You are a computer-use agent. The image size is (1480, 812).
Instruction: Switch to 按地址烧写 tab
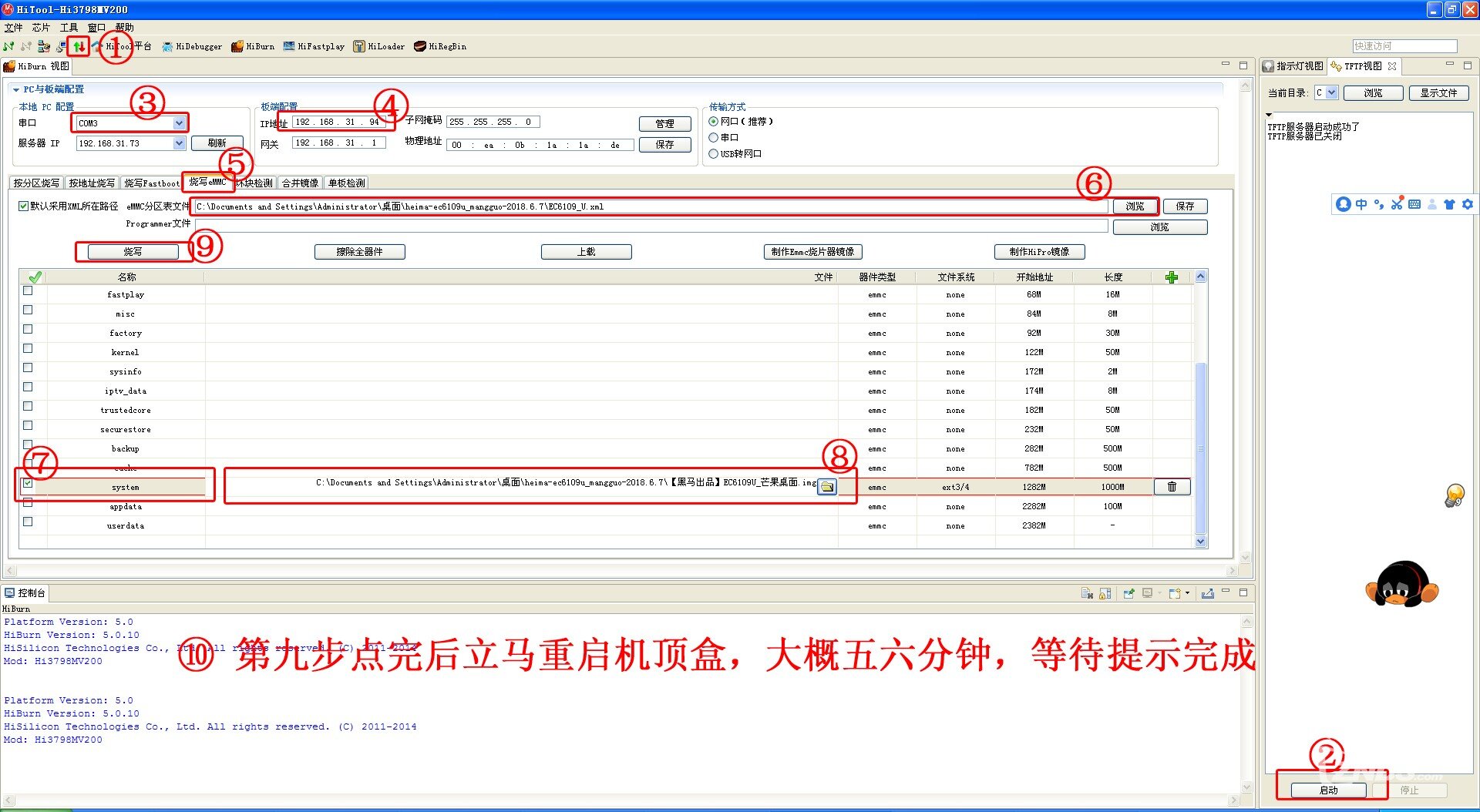click(92, 183)
